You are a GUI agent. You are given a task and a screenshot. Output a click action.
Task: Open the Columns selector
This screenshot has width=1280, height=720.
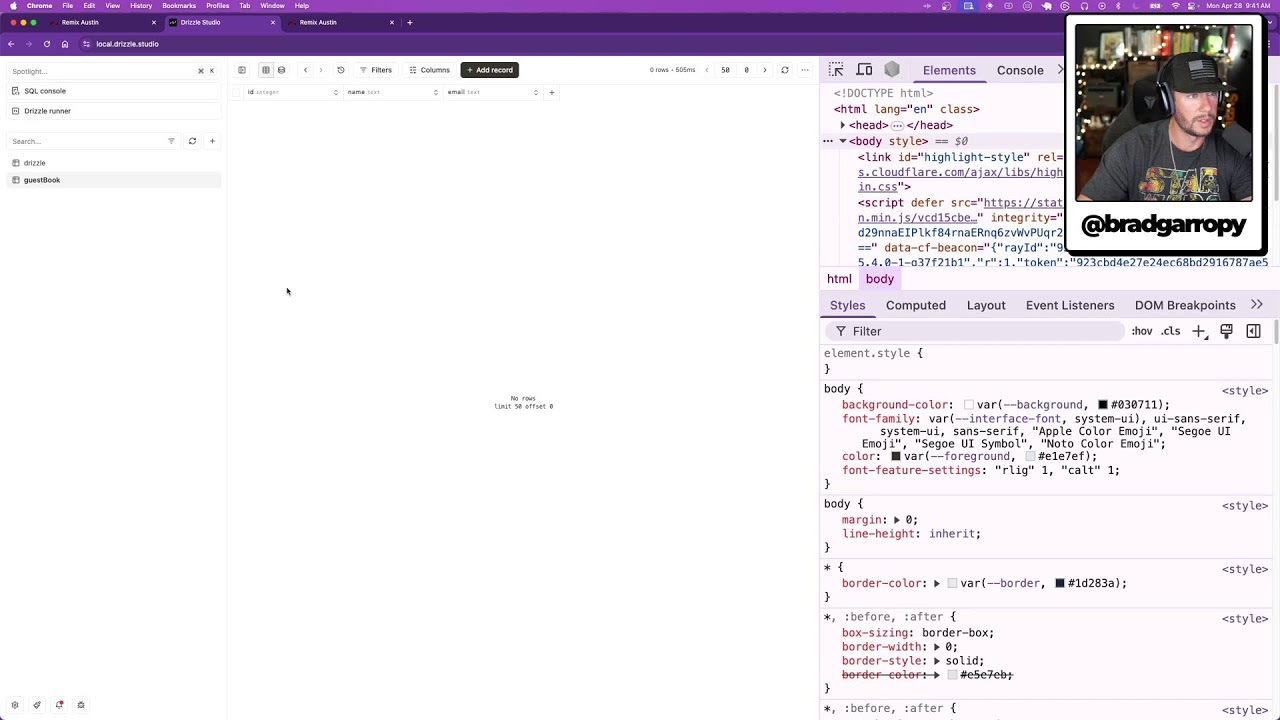point(430,70)
